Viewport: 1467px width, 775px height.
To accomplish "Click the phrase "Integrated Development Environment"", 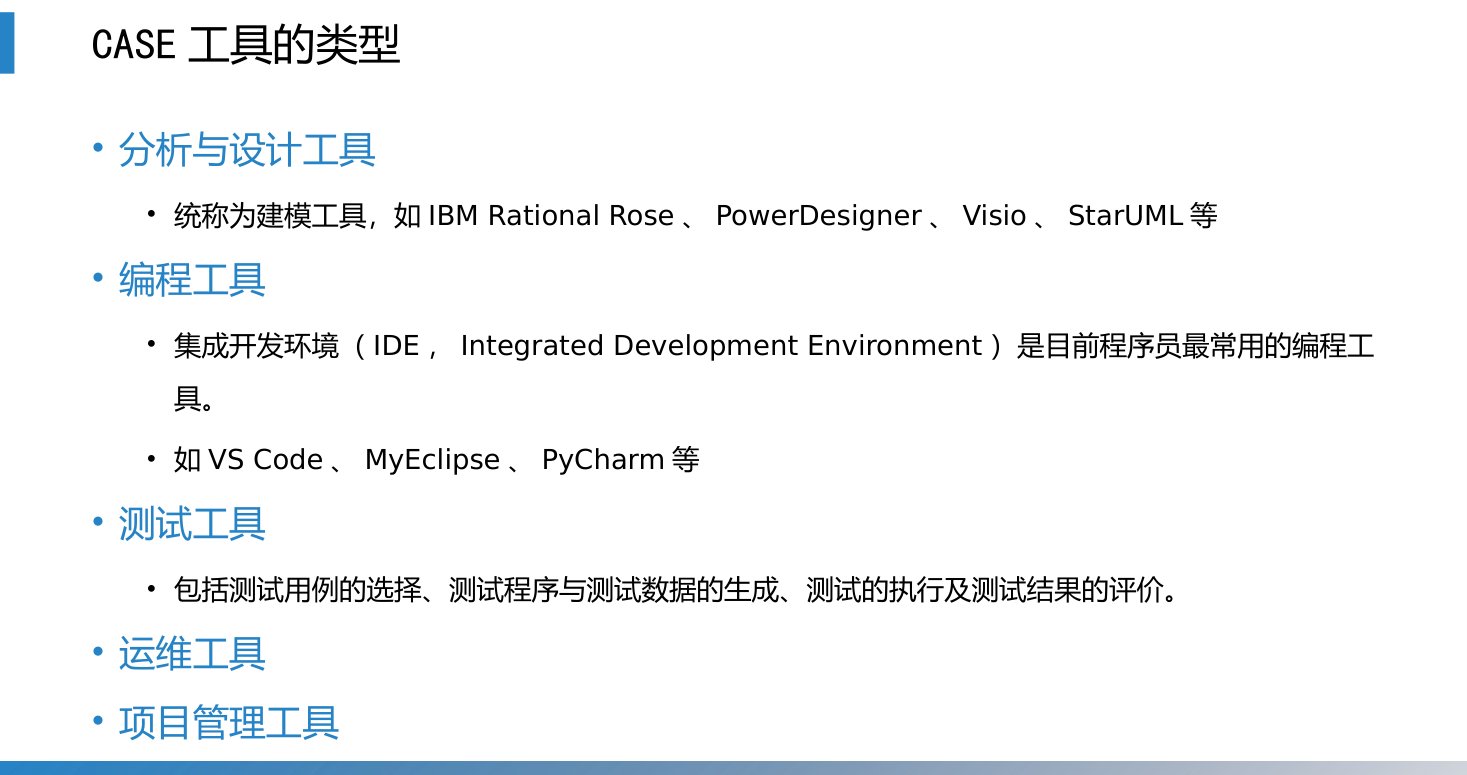I will point(721,346).
